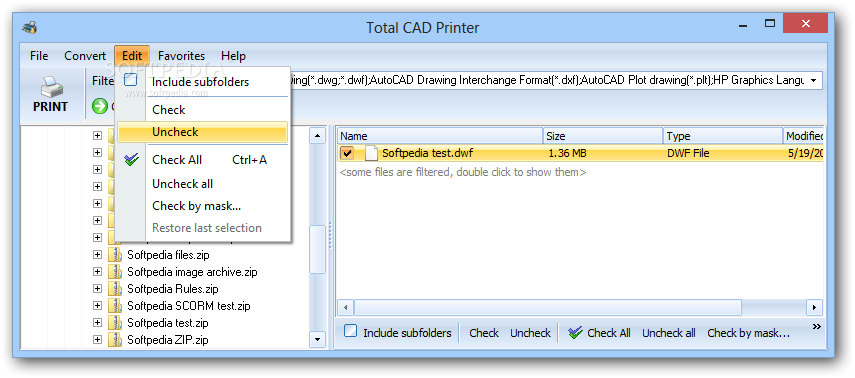Expand Softpedia Rules.zip tree node

click(x=97, y=289)
